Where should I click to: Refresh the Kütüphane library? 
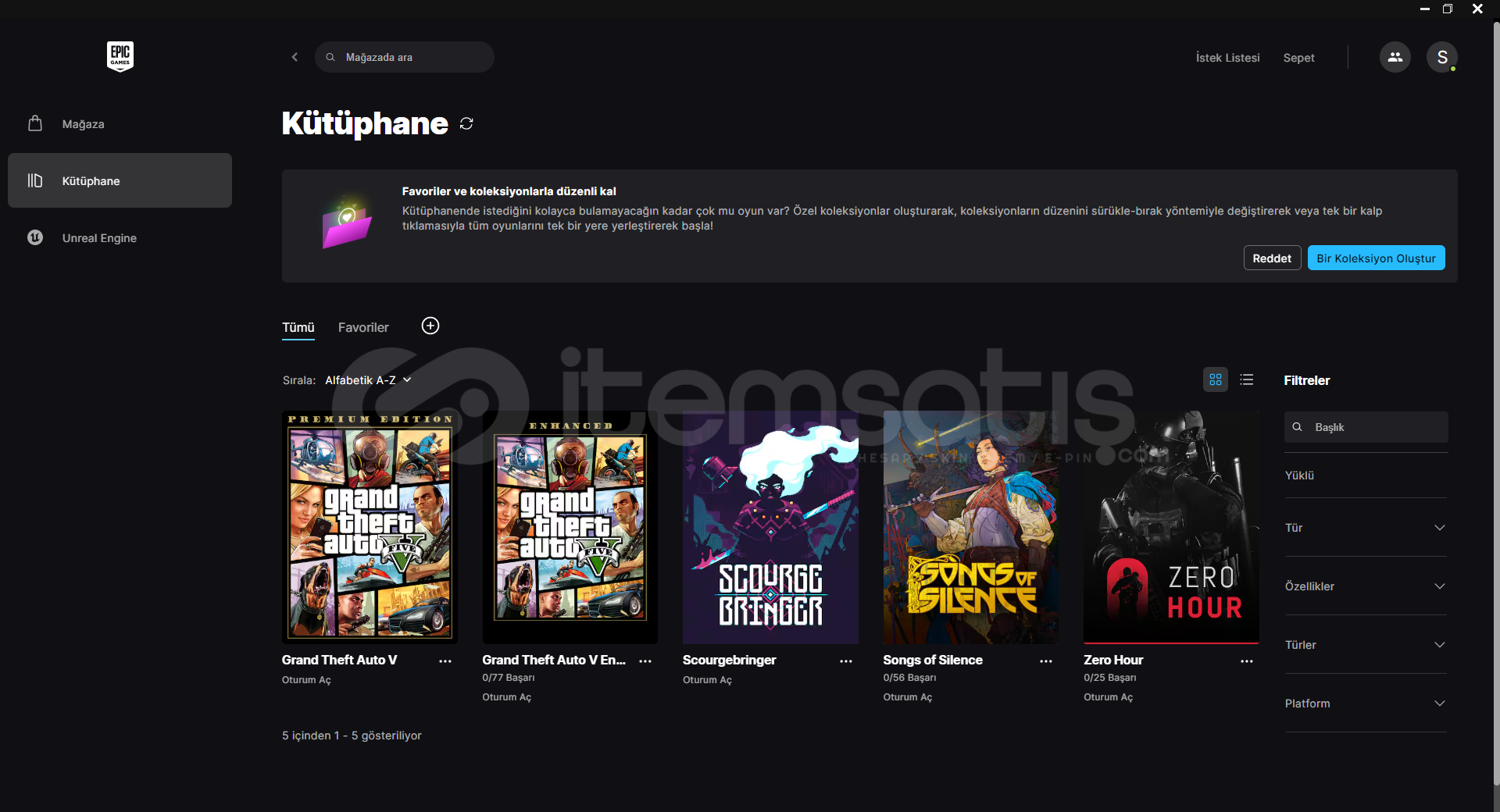[466, 123]
